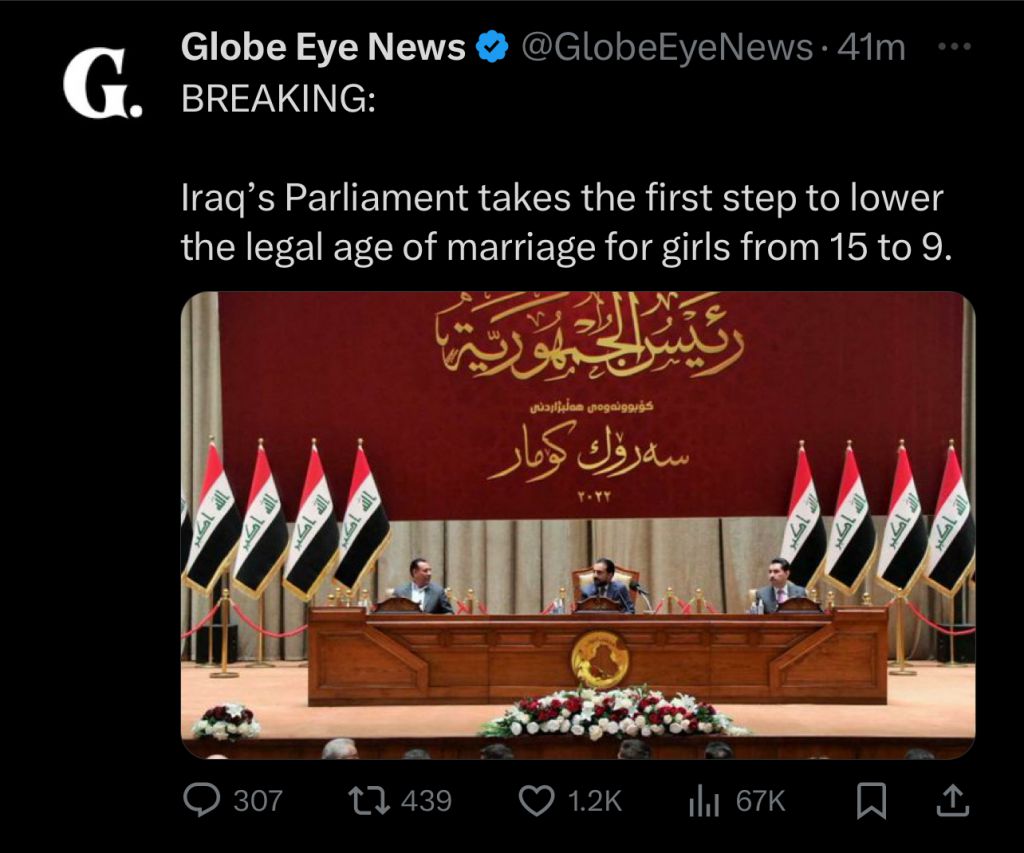Open the share arrow icon
1024x853 pixels.
953,801
